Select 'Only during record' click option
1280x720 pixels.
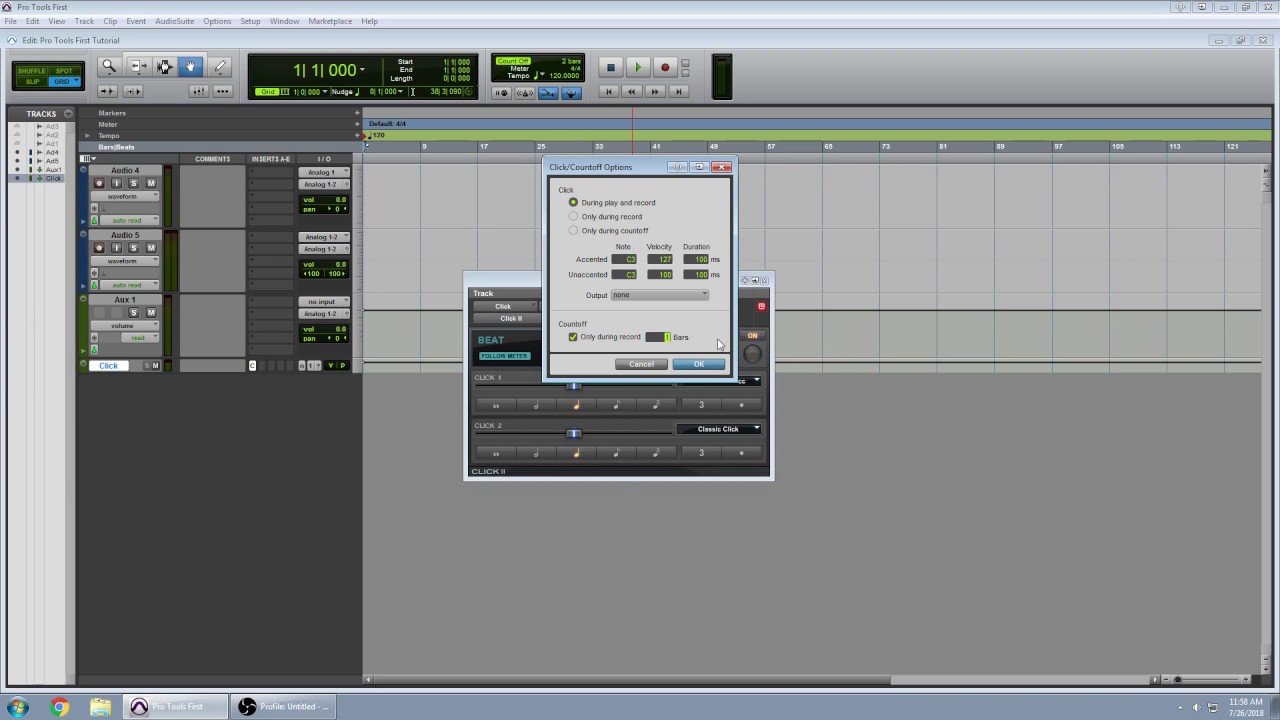tap(573, 216)
